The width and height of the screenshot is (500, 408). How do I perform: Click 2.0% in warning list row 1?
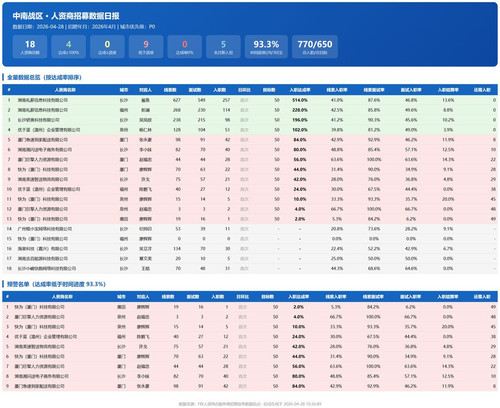[x=298, y=307]
